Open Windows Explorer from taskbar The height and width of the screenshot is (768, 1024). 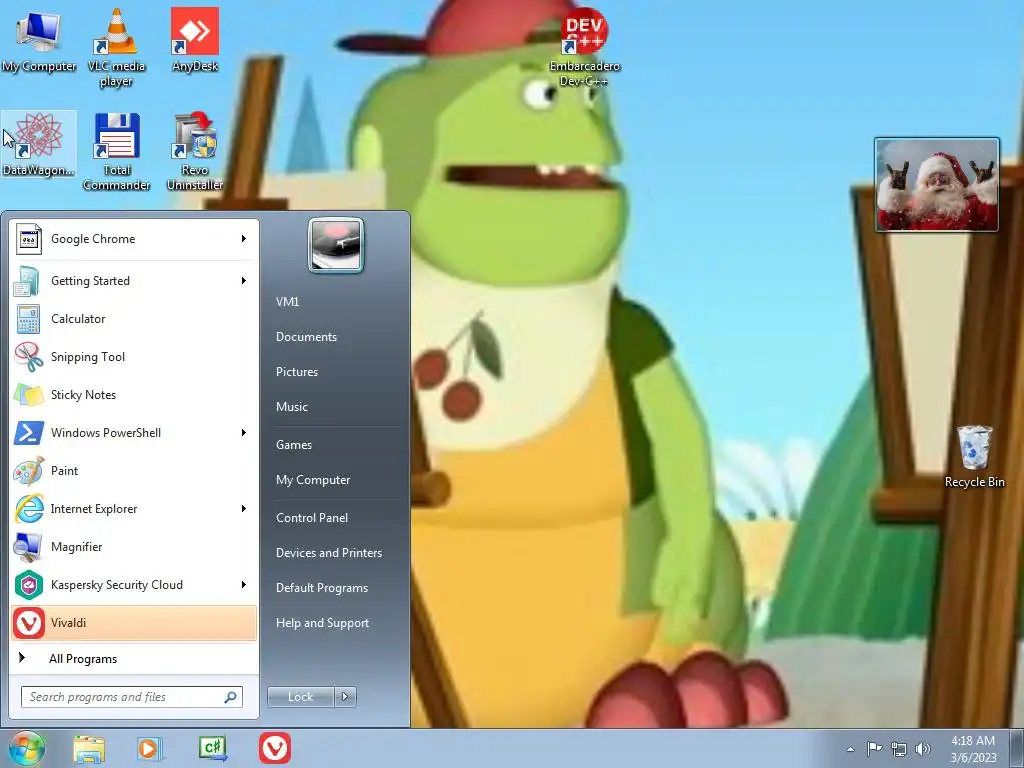89,749
